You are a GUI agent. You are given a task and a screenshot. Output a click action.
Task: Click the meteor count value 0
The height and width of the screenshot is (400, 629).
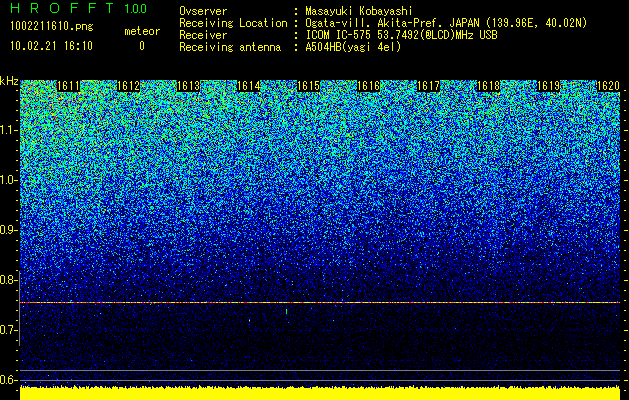click(x=142, y=46)
